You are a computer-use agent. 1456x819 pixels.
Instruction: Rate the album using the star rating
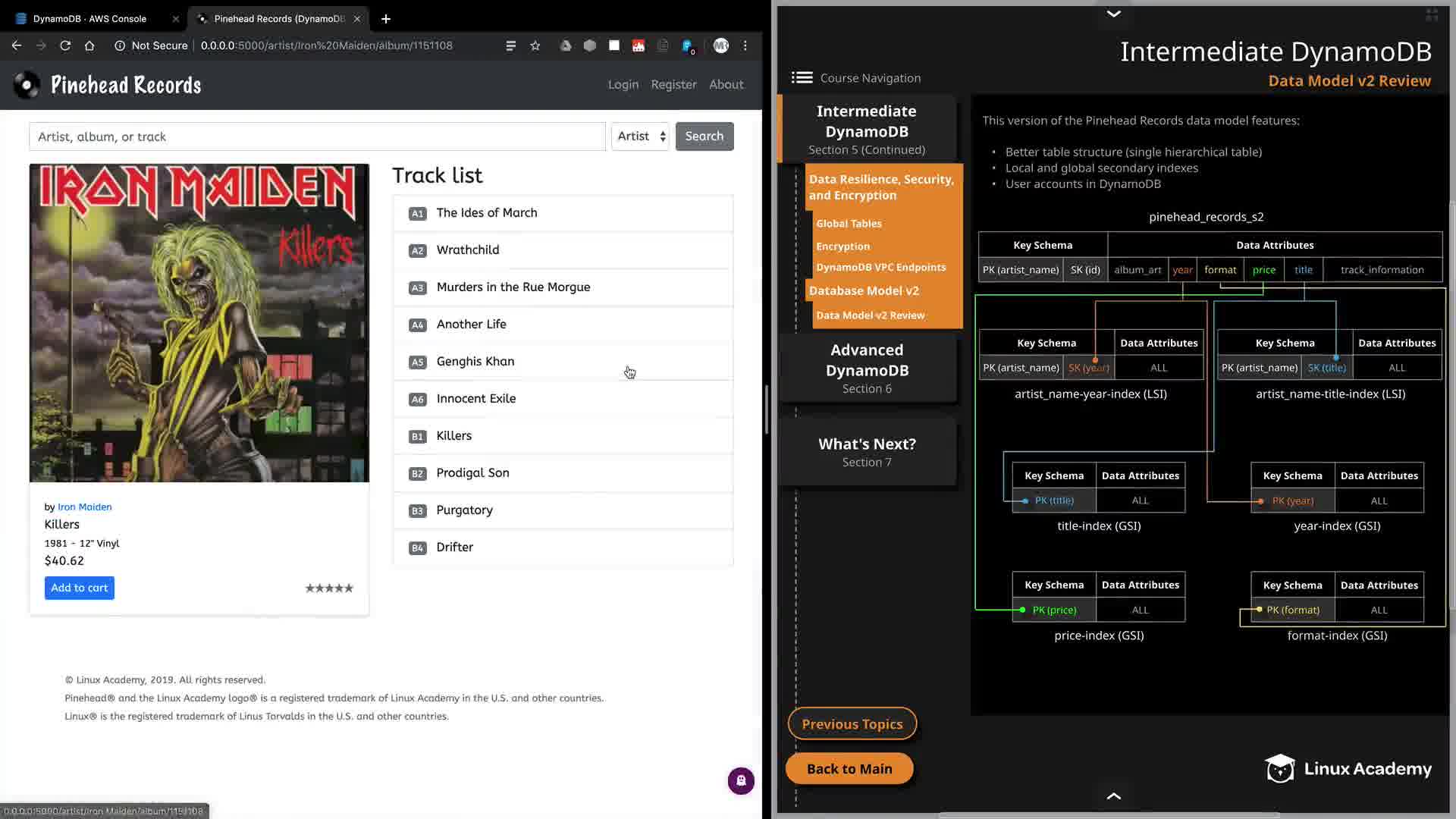coord(329,588)
